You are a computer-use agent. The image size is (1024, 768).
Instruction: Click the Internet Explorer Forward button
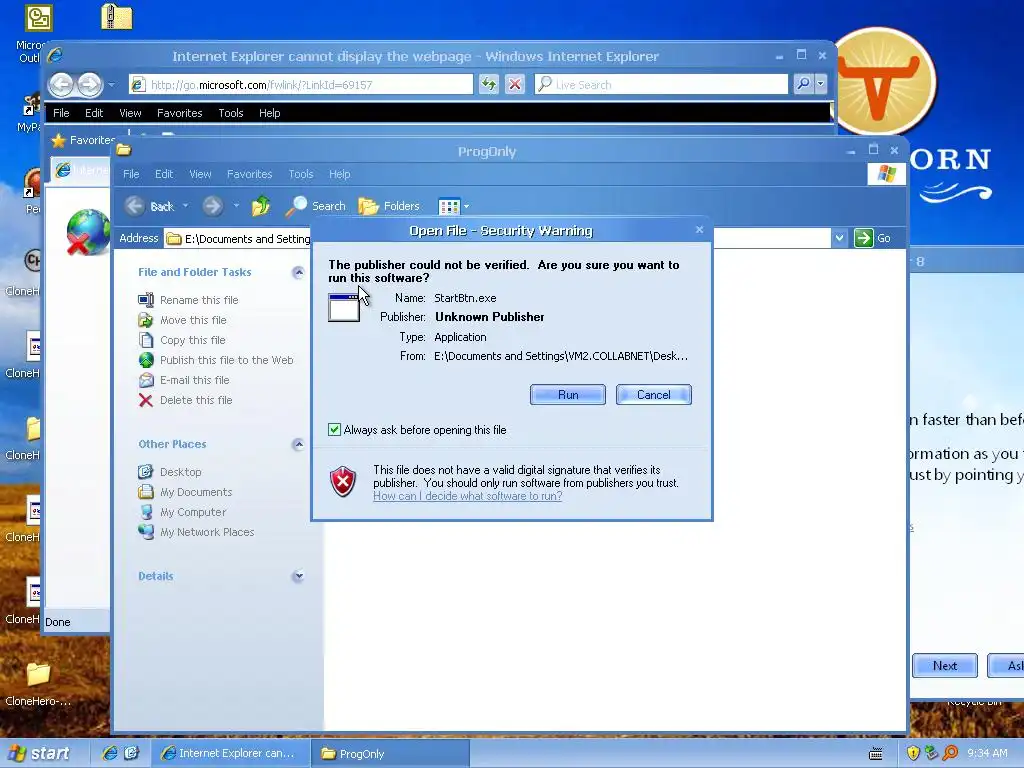tap(89, 84)
